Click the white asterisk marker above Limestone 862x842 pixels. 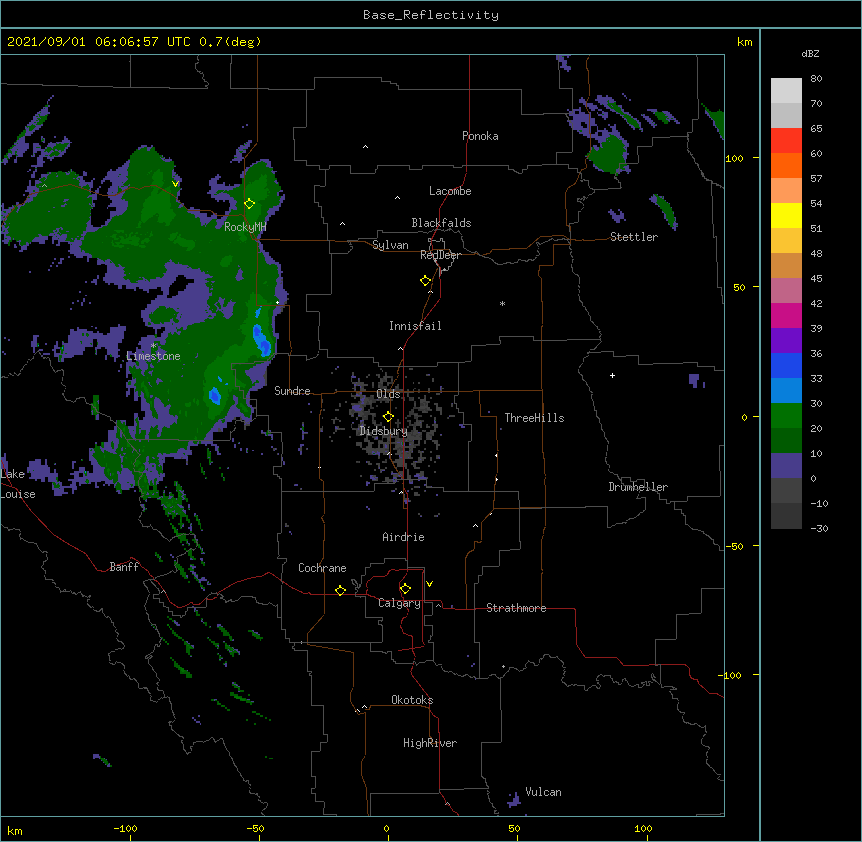pyautogui.click(x=153, y=346)
